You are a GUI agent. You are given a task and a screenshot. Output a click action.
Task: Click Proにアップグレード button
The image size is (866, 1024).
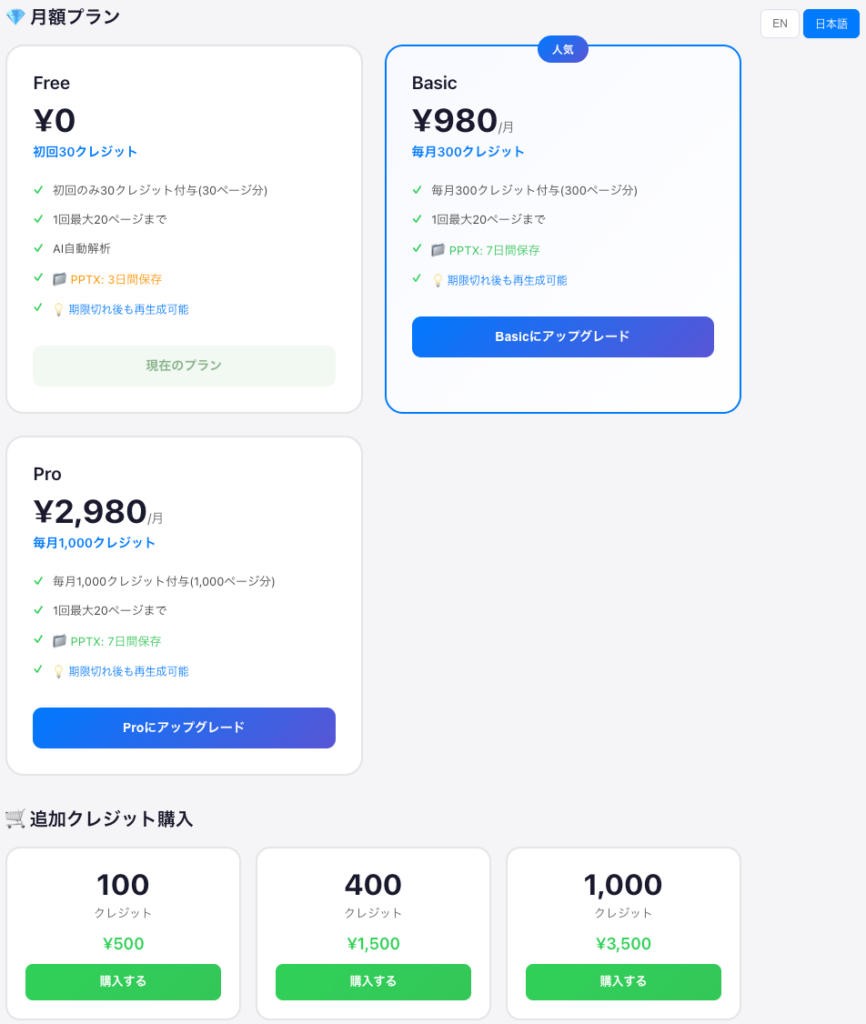184,728
